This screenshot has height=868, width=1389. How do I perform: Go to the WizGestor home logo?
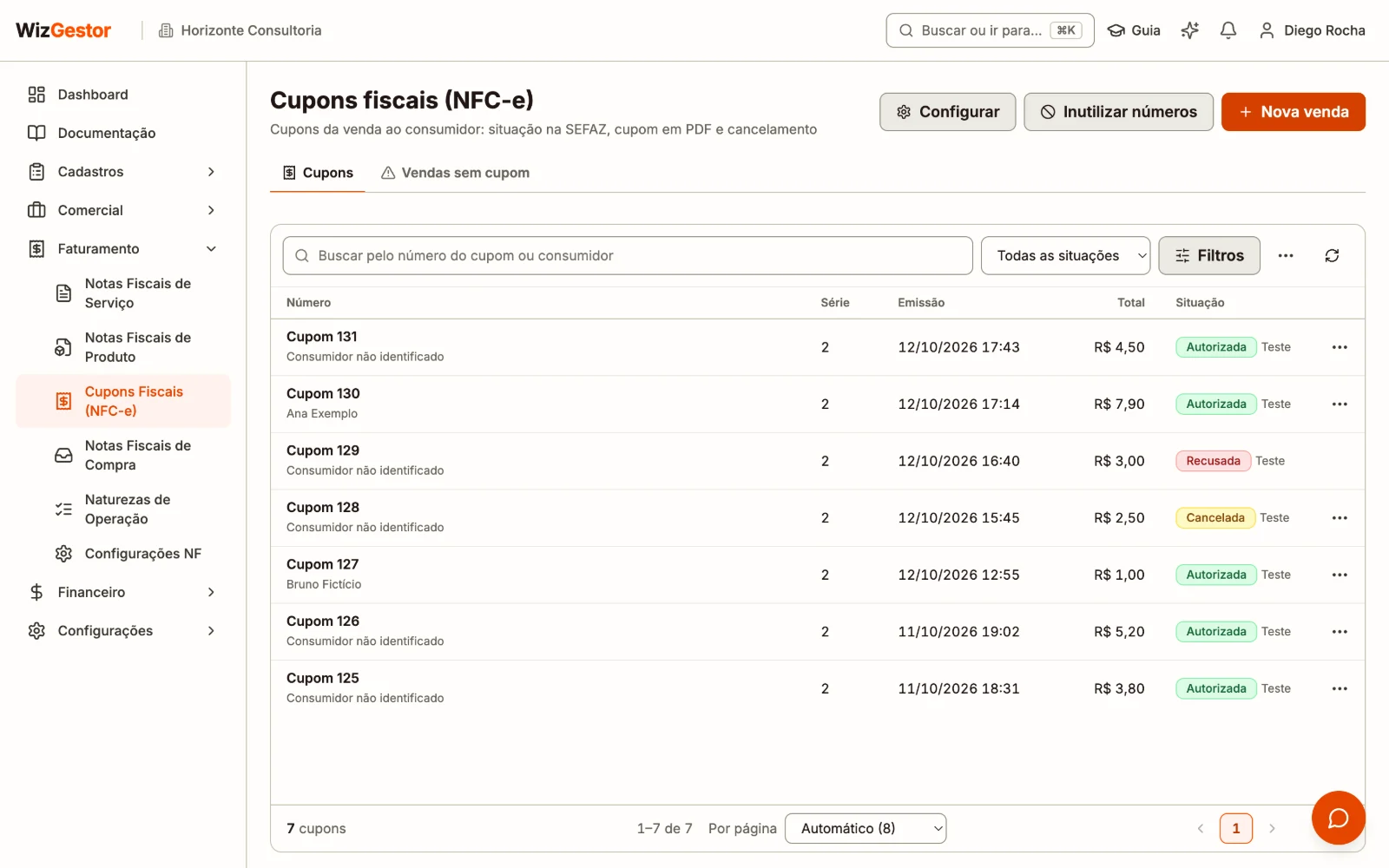point(63,30)
